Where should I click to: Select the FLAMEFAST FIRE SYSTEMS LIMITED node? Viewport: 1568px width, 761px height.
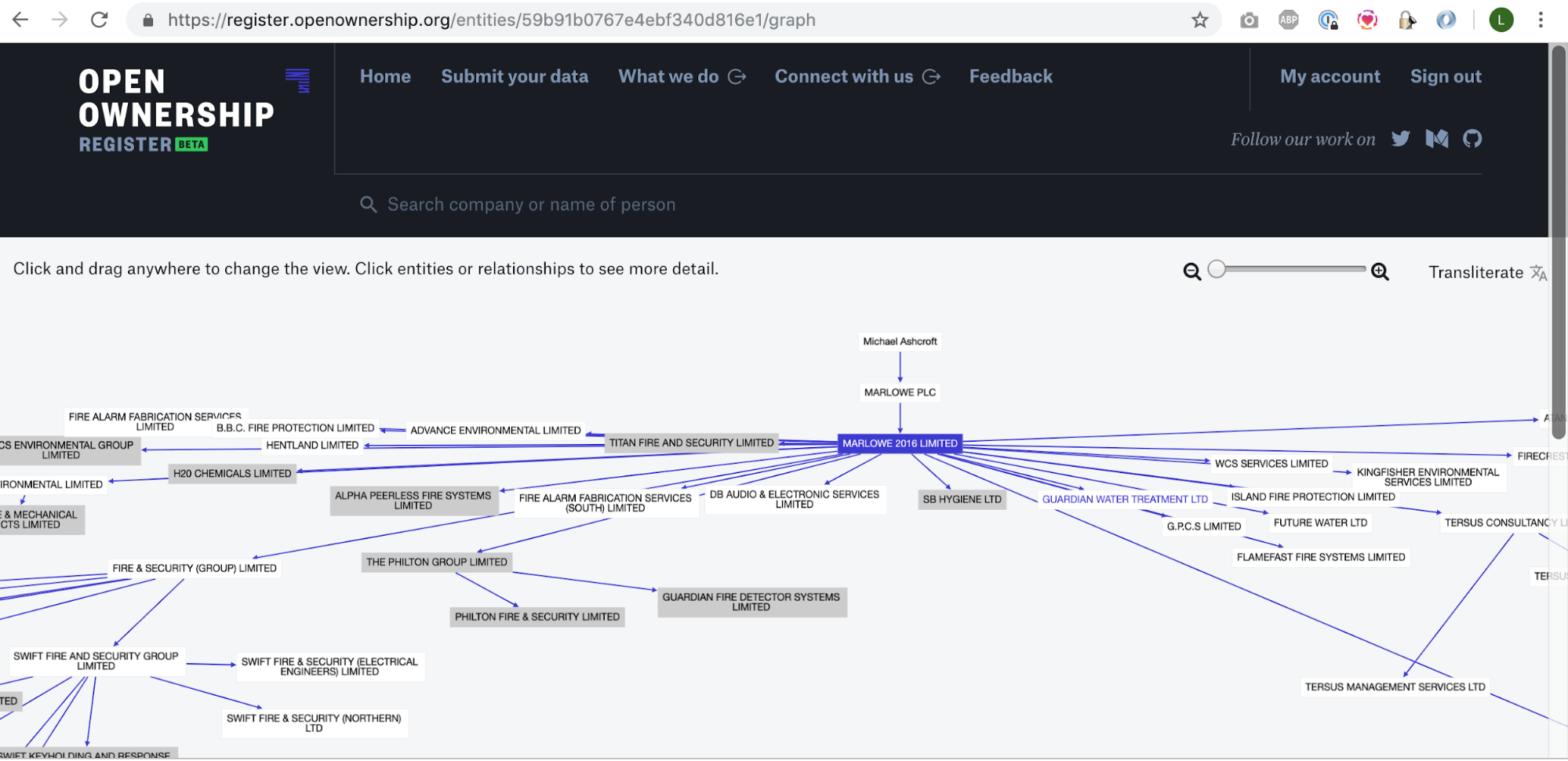pyautogui.click(x=1321, y=557)
